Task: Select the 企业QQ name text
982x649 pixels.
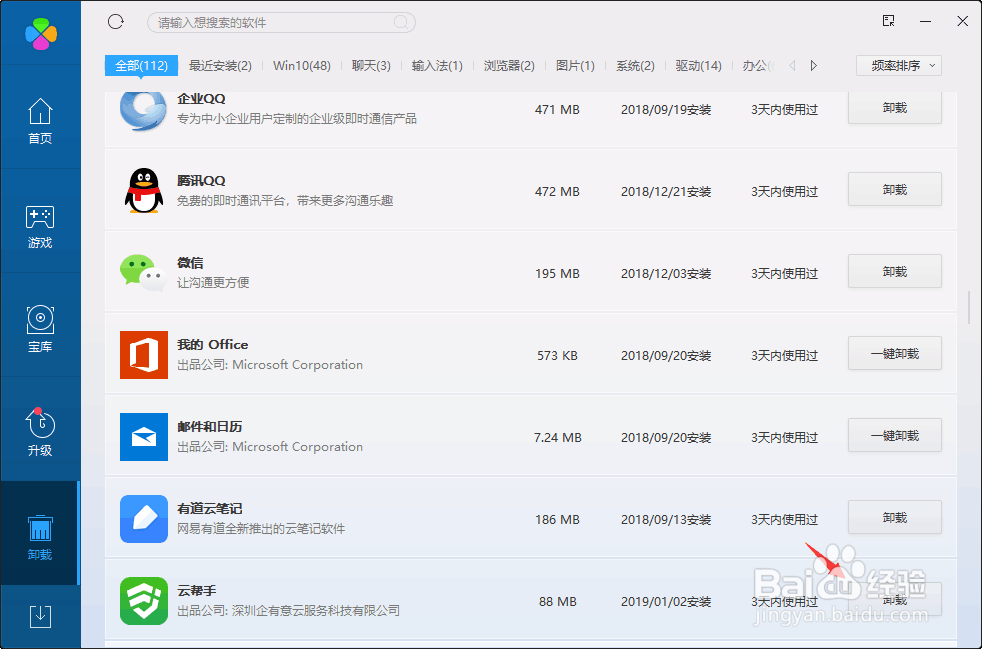Action: 201,98
